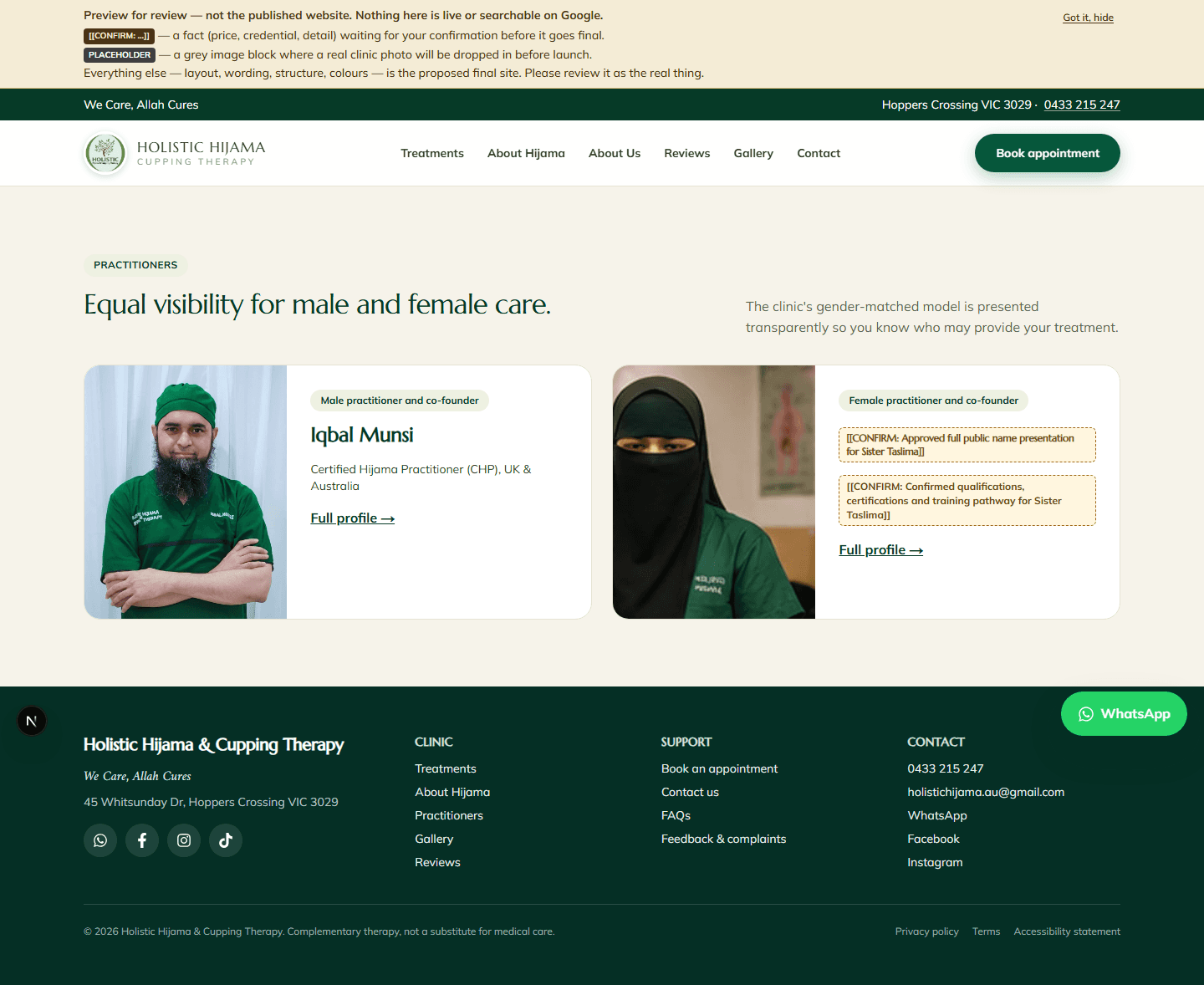Image resolution: width=1204 pixels, height=985 pixels.
Task: Click footer address 45 Whitsunday Dr
Action: pos(211,802)
